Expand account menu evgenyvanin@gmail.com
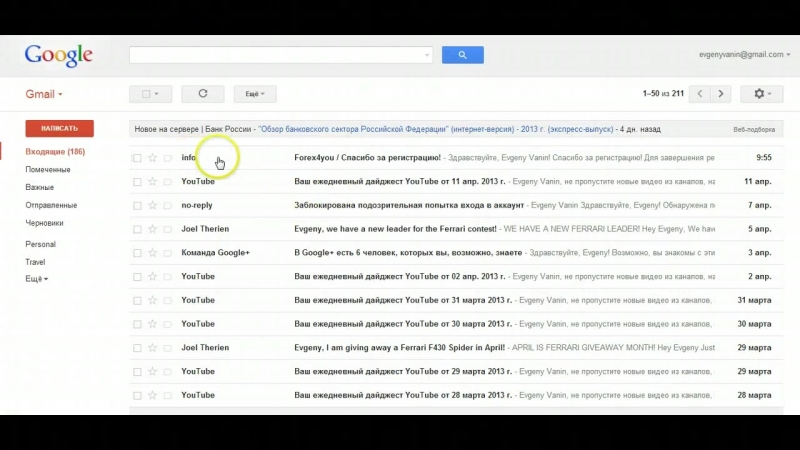Screen dimensions: 800x450 [744, 54]
